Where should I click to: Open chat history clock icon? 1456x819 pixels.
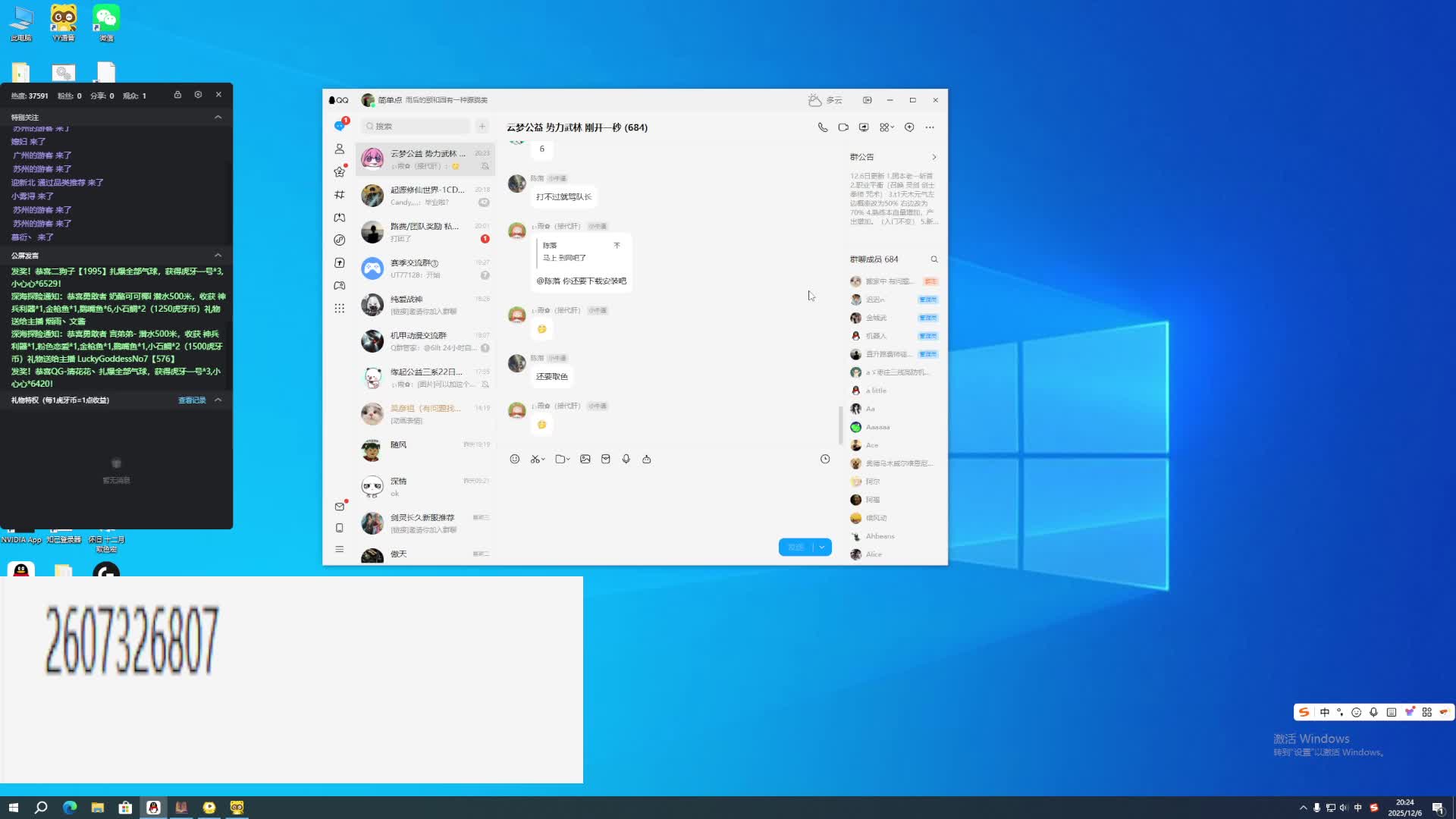tap(825, 459)
